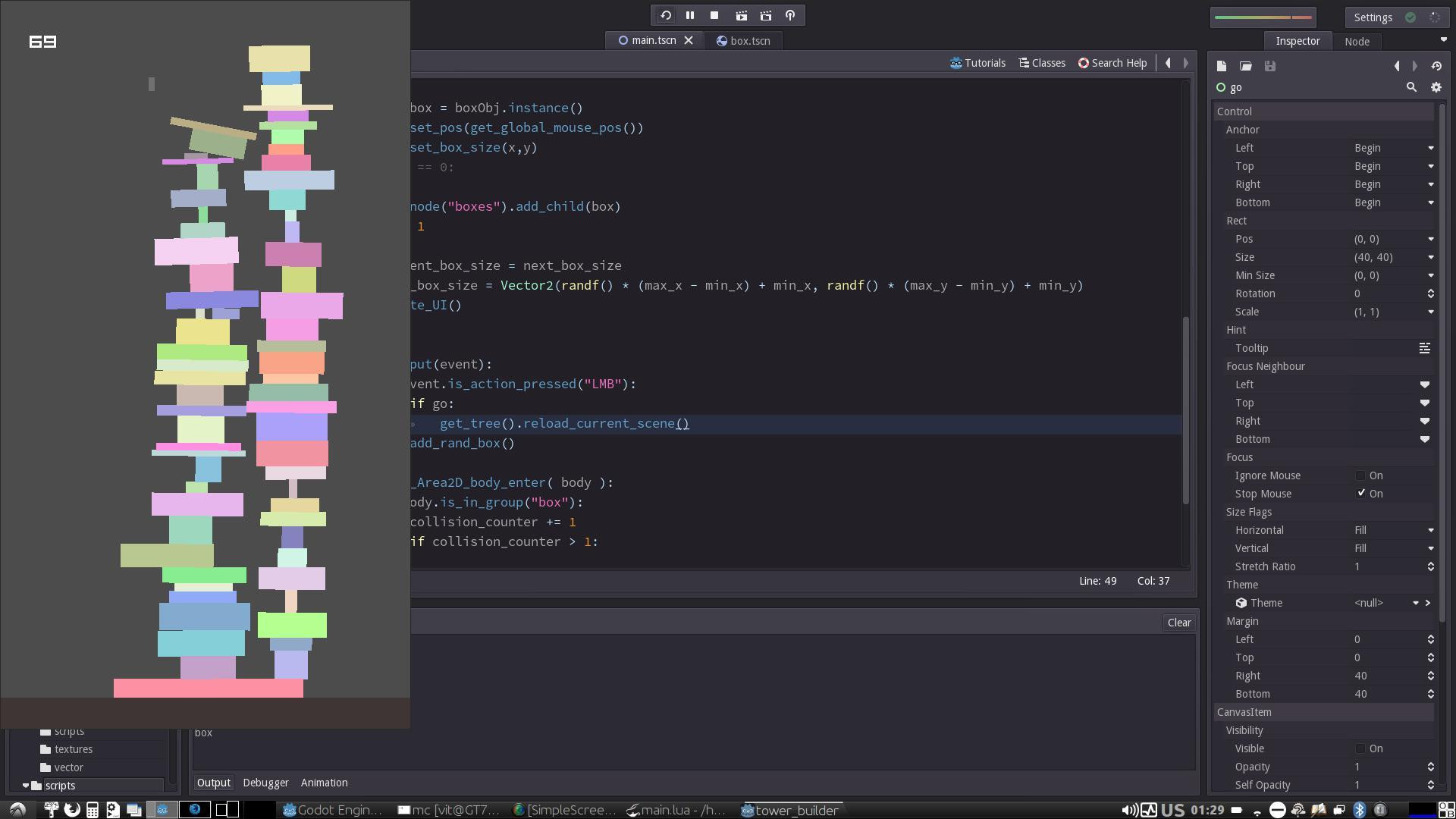This screenshot has width=1456, height=819.
Task: Toggle Visible checkbox under Visibility
Action: [1360, 748]
